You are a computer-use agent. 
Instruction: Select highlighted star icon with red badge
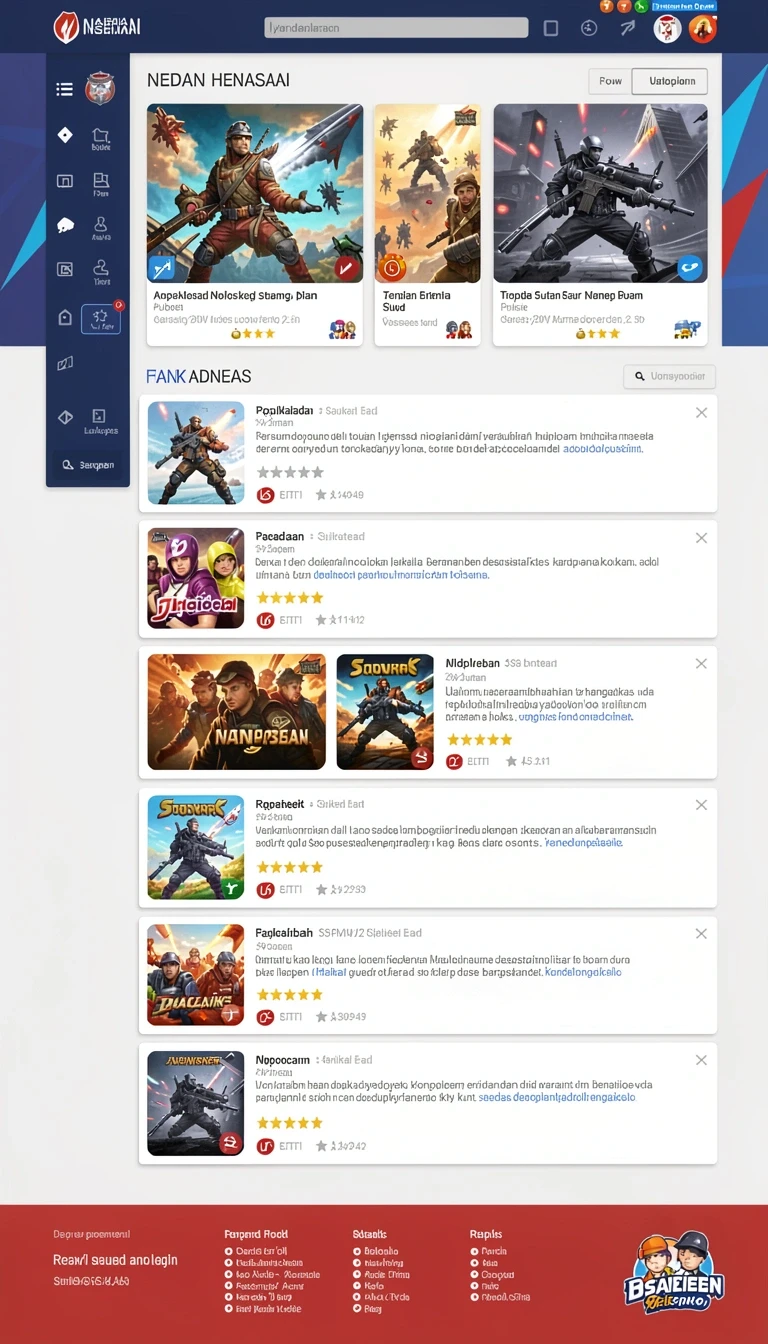pyautogui.click(x=101, y=319)
